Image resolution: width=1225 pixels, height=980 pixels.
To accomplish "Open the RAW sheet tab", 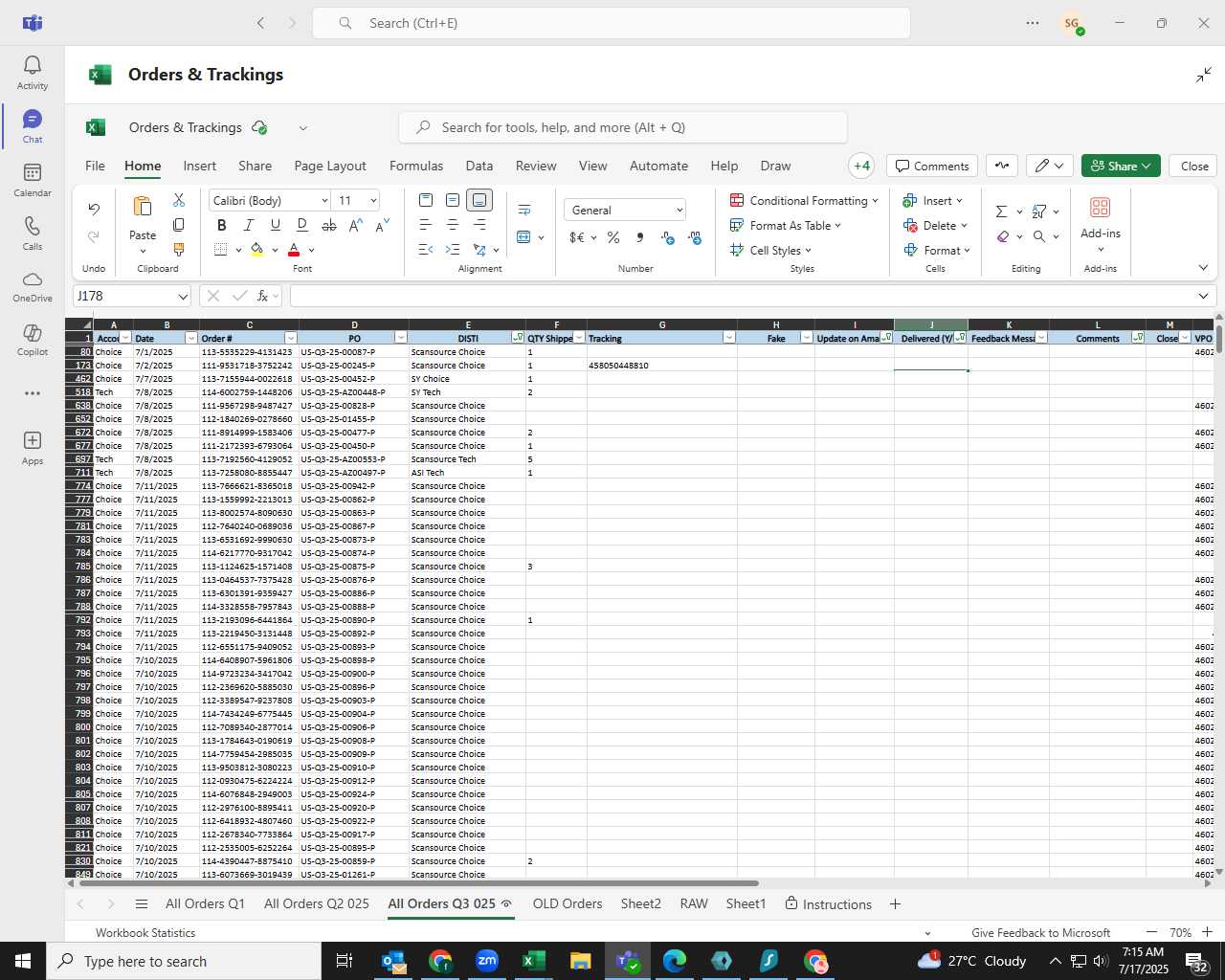I will click(694, 903).
